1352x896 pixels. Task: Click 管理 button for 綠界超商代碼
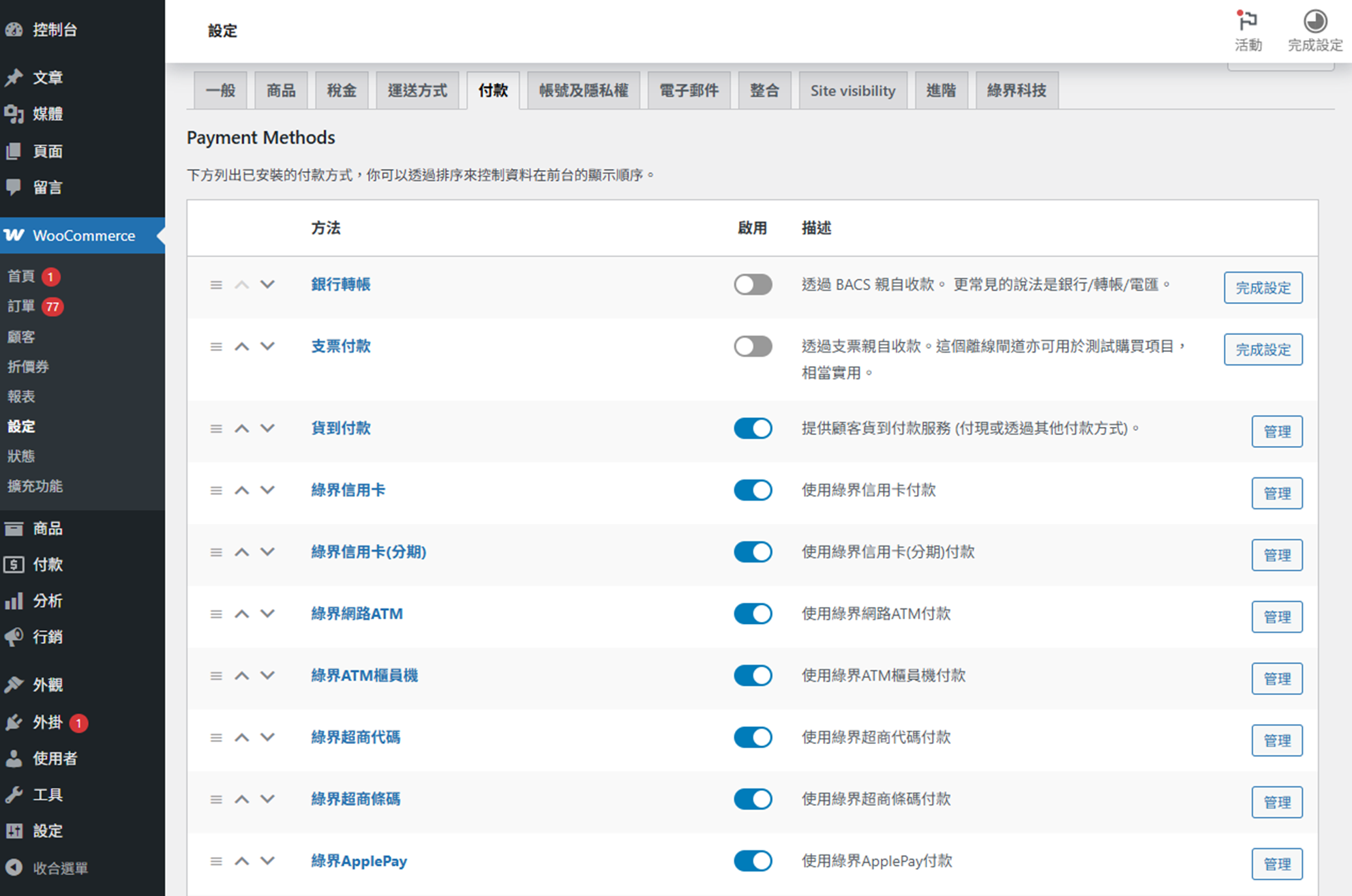(1276, 741)
